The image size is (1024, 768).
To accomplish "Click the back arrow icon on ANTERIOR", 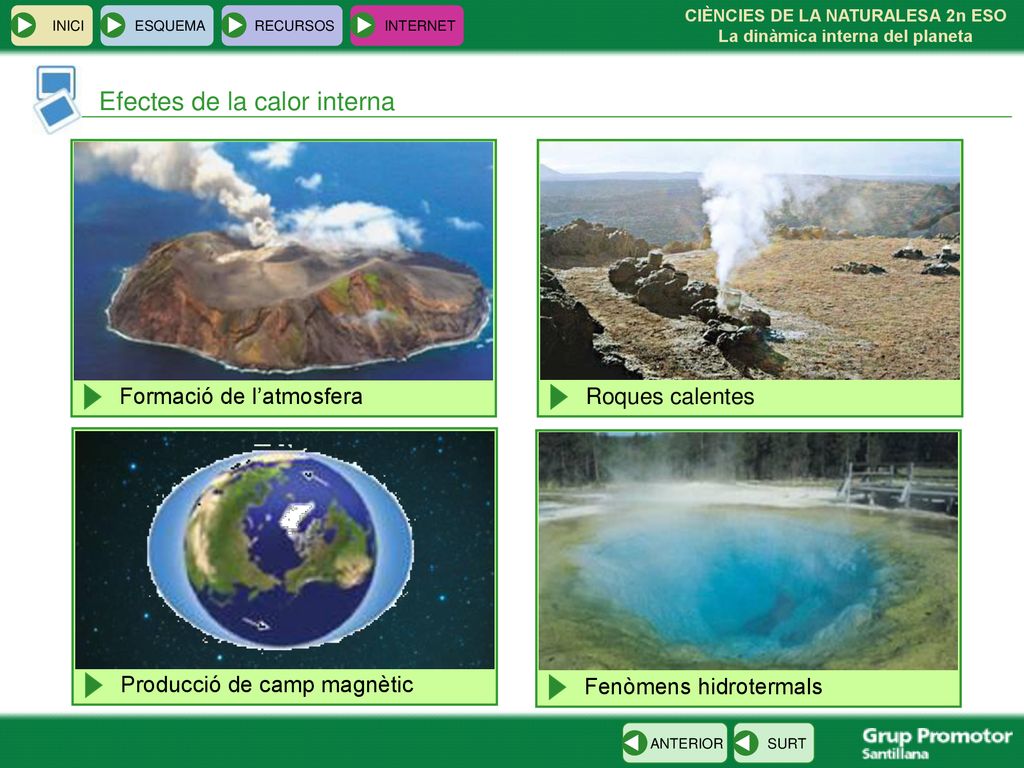I will coord(635,743).
